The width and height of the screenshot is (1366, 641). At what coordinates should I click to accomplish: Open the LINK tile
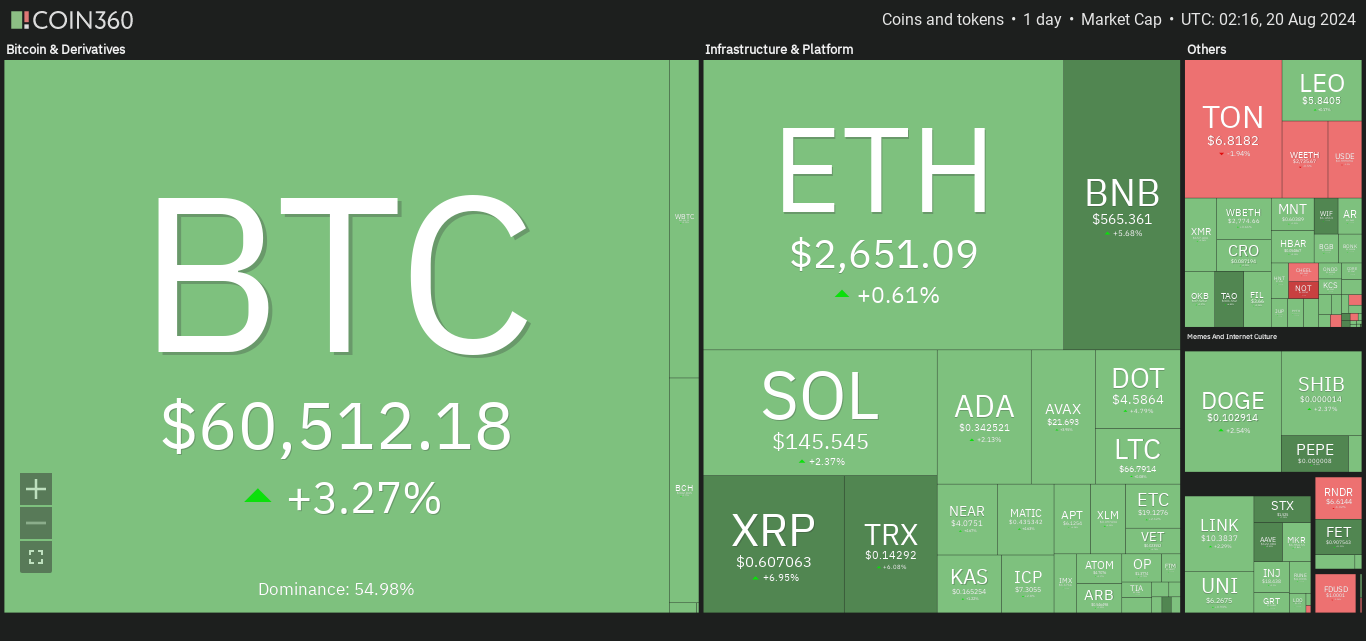coord(1218,533)
